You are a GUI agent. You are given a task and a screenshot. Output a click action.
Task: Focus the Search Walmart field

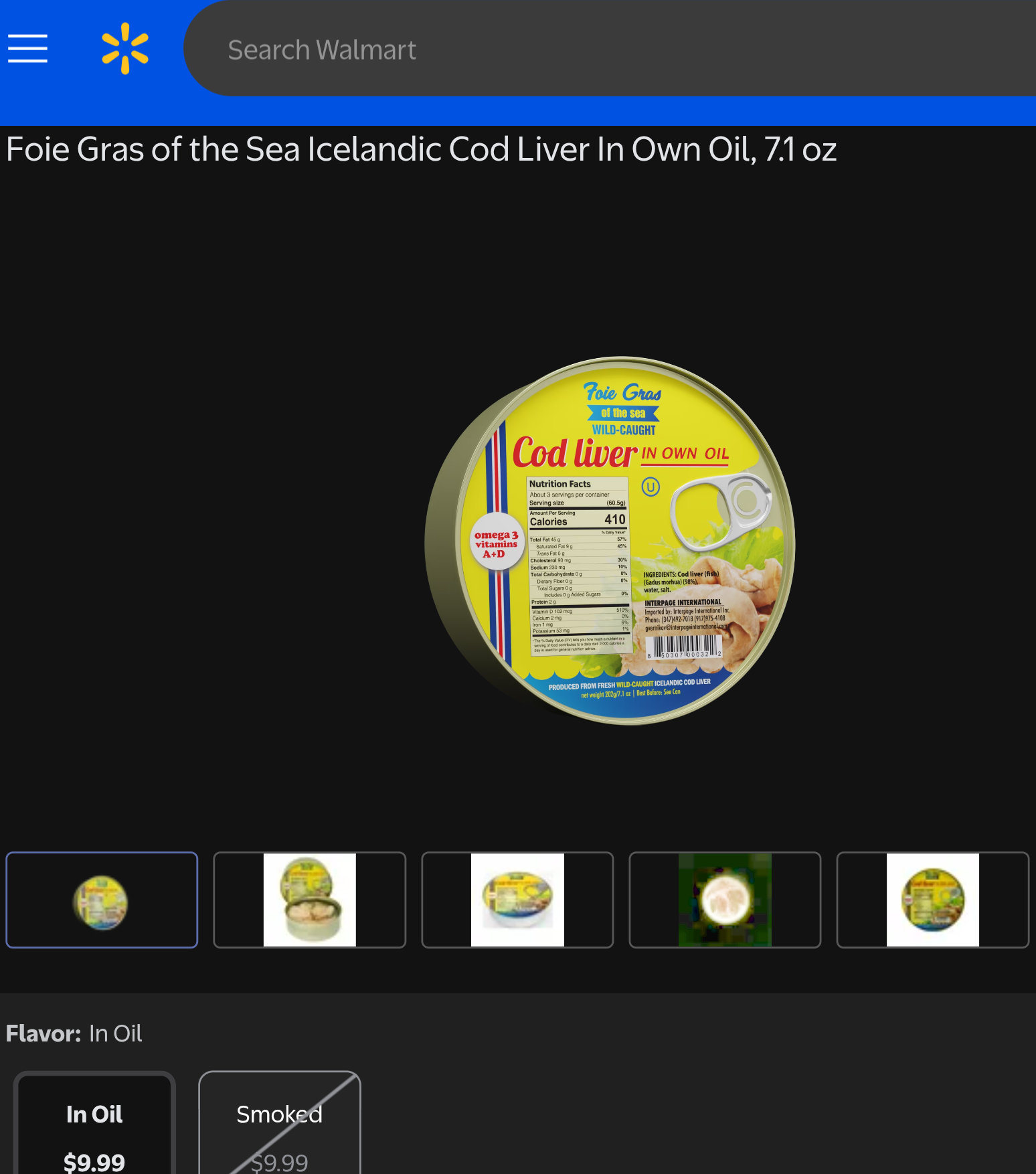pos(609,49)
